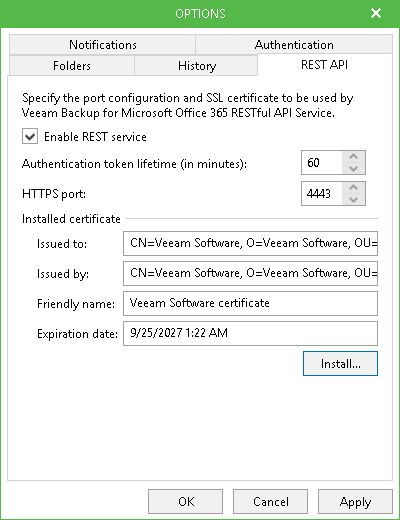Click the Installed certificate section label
The width and height of the screenshot is (400, 520).
(x=71, y=219)
